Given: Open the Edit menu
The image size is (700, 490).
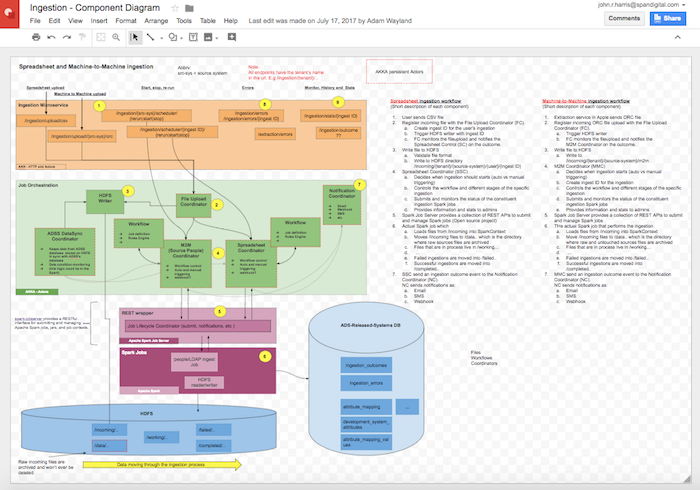Looking at the screenshot, I should (54, 21).
